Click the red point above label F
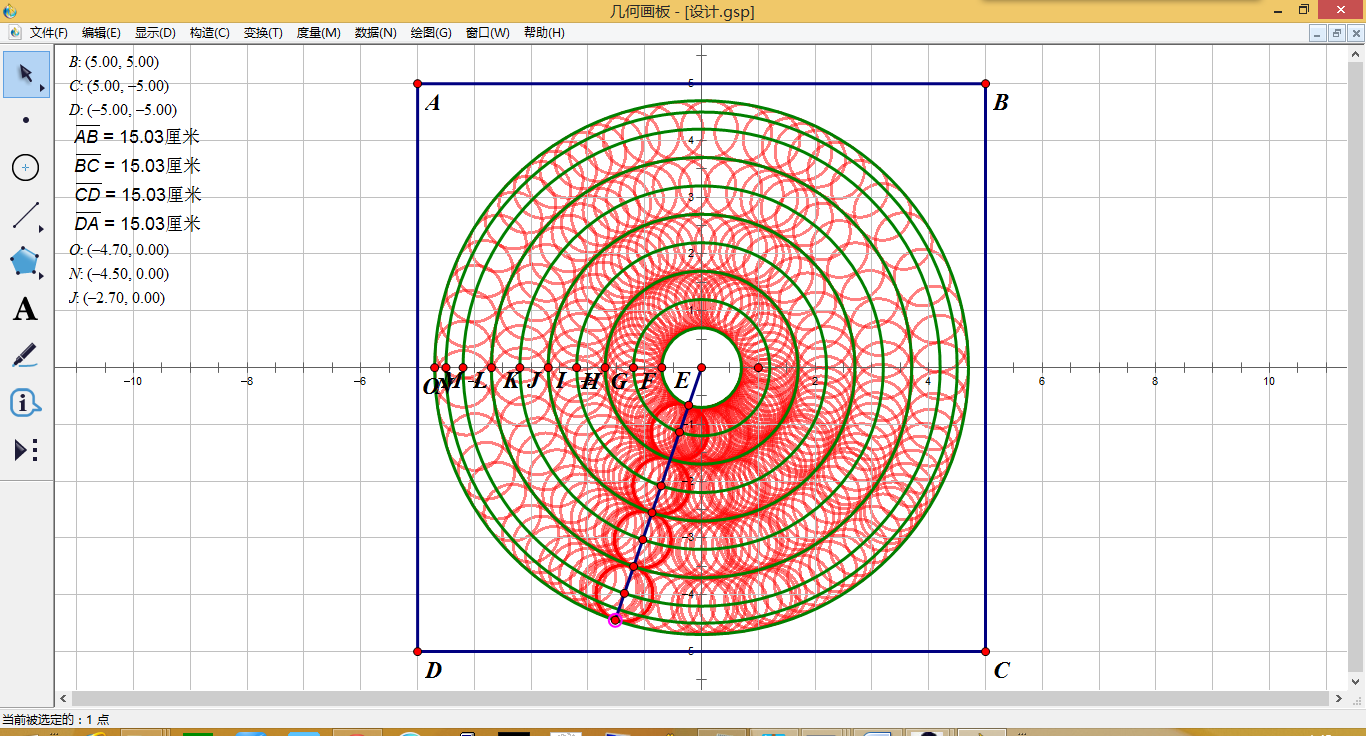The image size is (1366, 736). click(662, 368)
